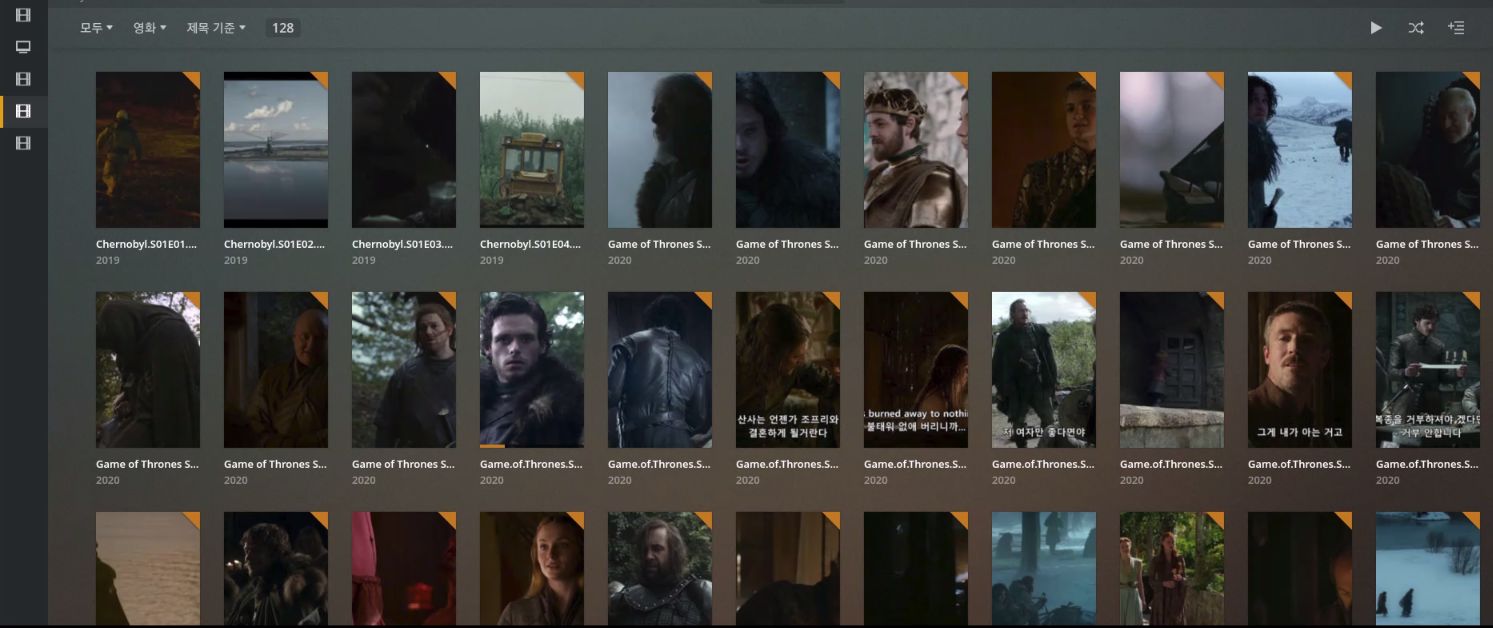Open poster of person's back in leather armor
Viewport: 1493px width, 628px height.
(x=660, y=370)
